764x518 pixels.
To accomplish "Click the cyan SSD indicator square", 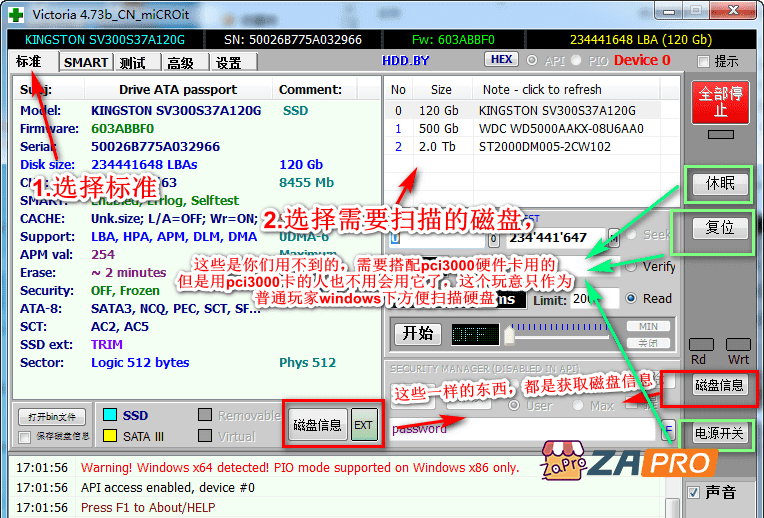I will click(x=109, y=415).
